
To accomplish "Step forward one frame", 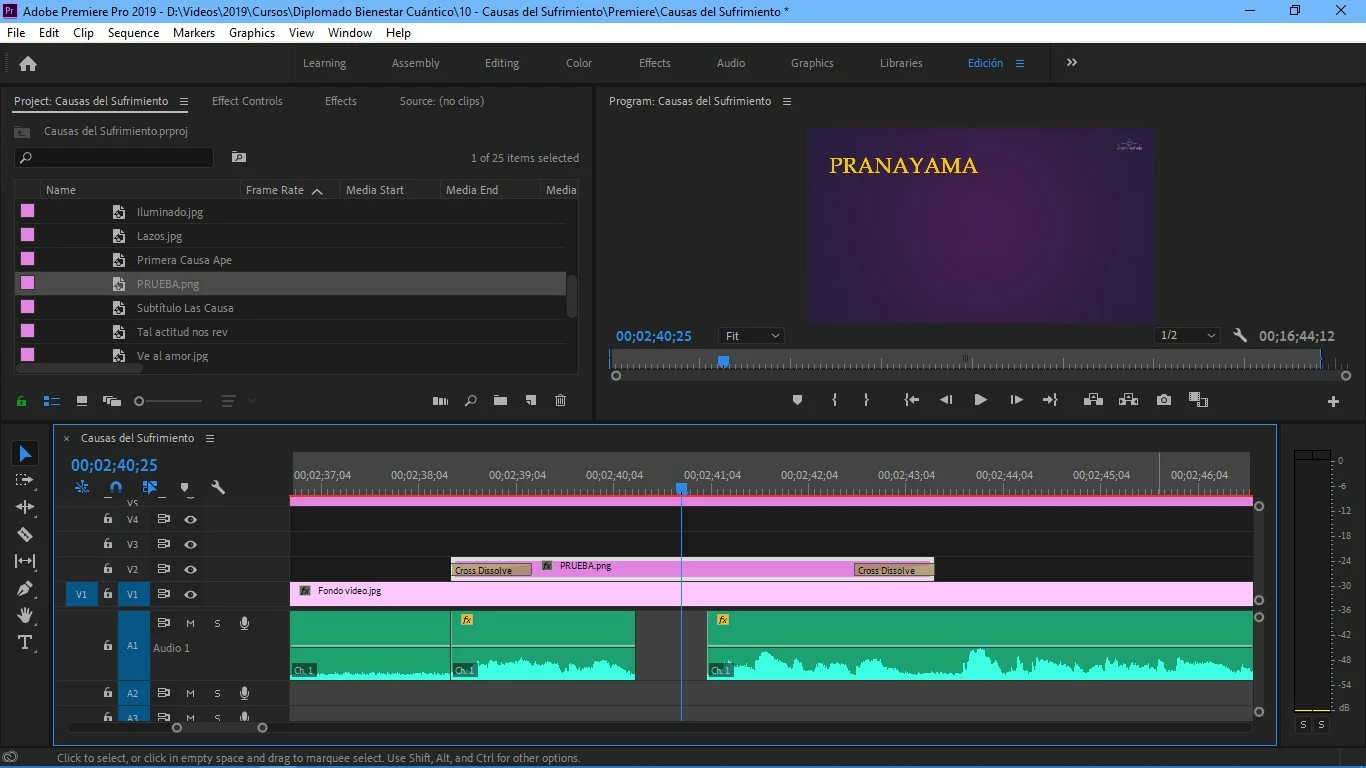I will pos(1016,400).
